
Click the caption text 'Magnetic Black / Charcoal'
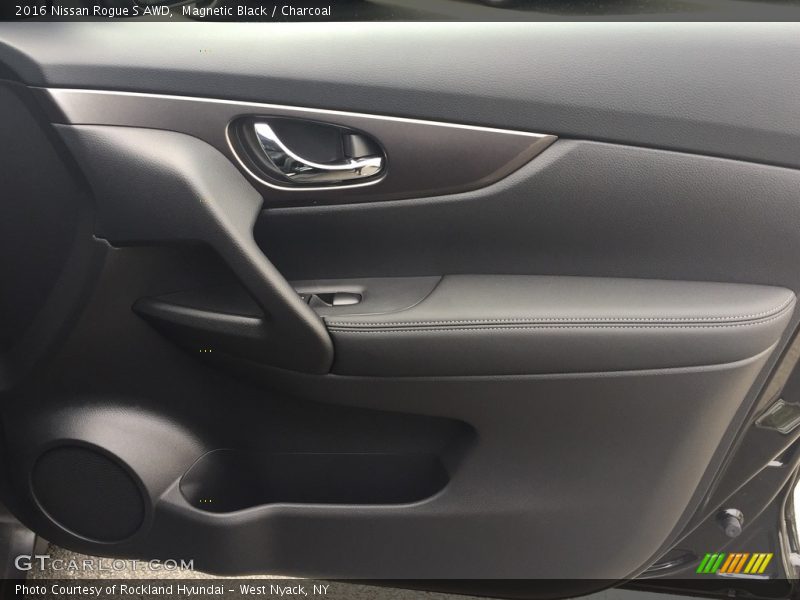[256, 11]
